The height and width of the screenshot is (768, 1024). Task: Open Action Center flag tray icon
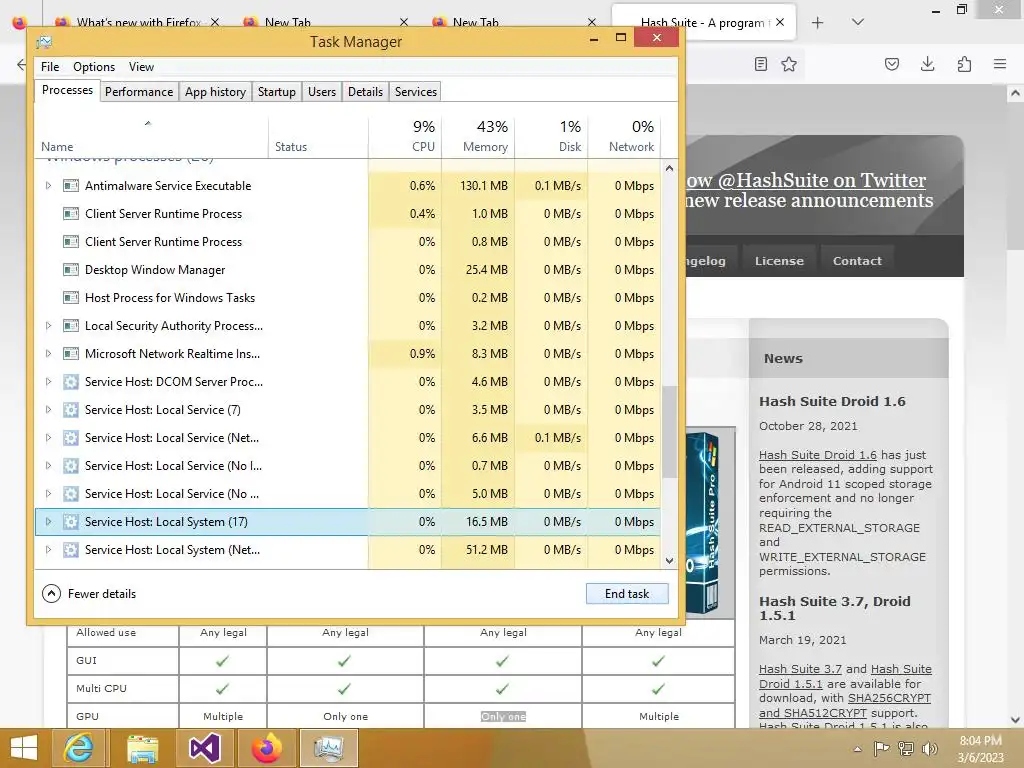point(882,749)
